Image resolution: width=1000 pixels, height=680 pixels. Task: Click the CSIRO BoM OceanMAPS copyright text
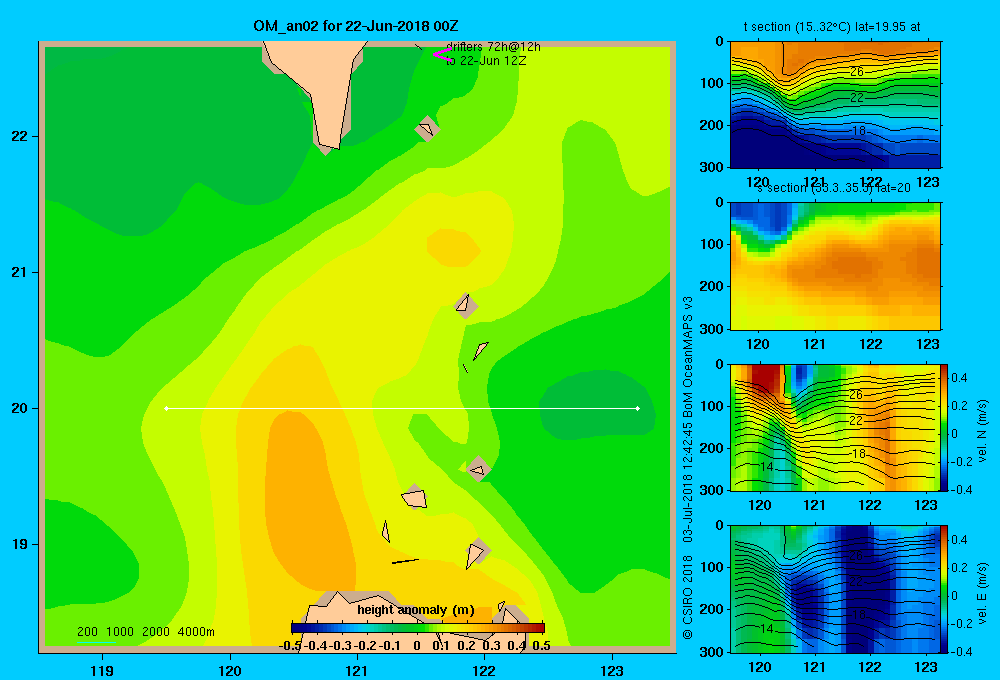point(688,468)
